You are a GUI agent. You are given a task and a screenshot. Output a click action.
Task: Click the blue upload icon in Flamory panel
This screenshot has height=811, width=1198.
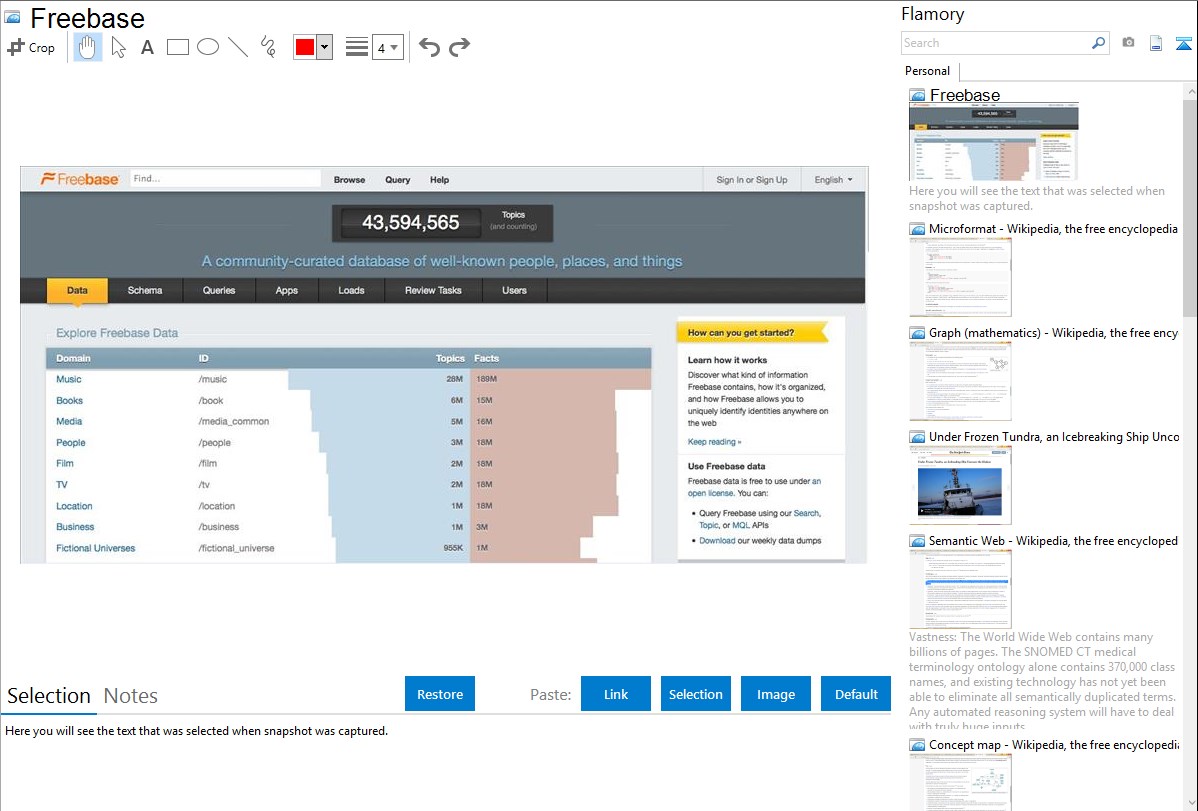pos(1183,43)
